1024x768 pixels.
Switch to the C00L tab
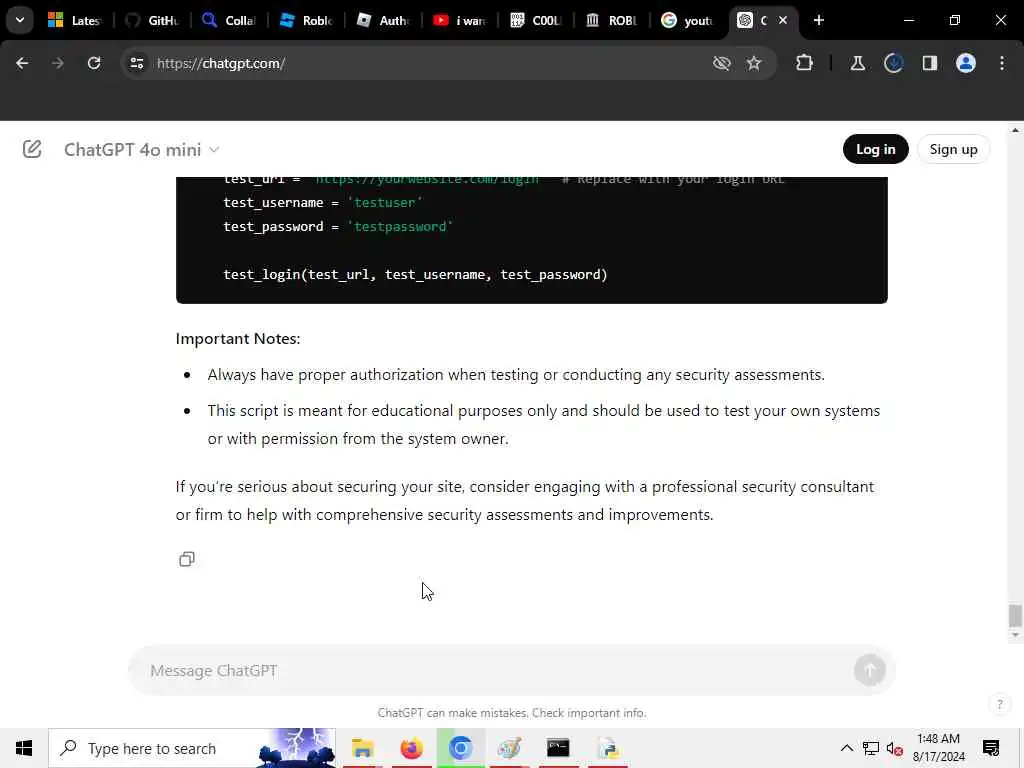tap(536, 20)
